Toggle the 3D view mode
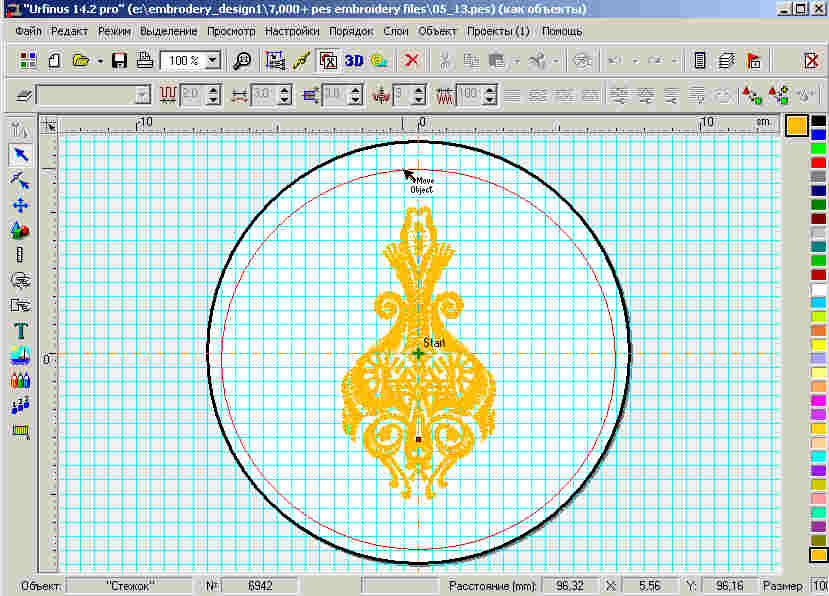 tap(354, 61)
